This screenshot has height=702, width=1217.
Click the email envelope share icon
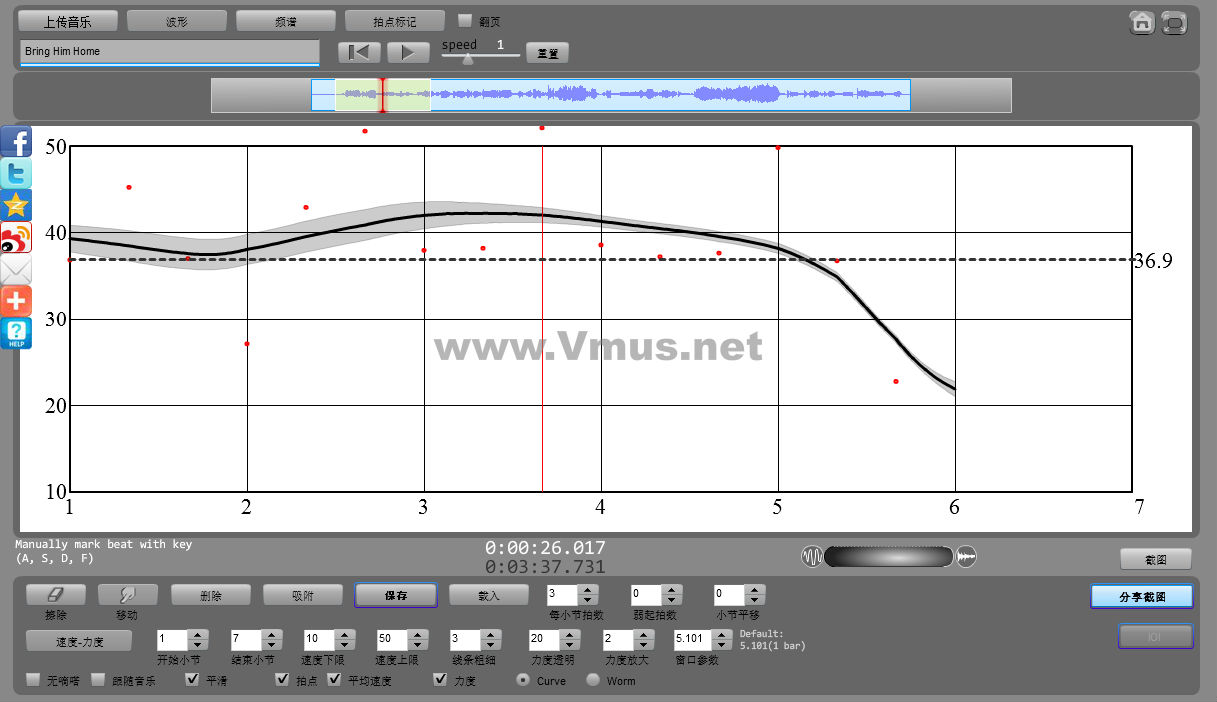16,269
